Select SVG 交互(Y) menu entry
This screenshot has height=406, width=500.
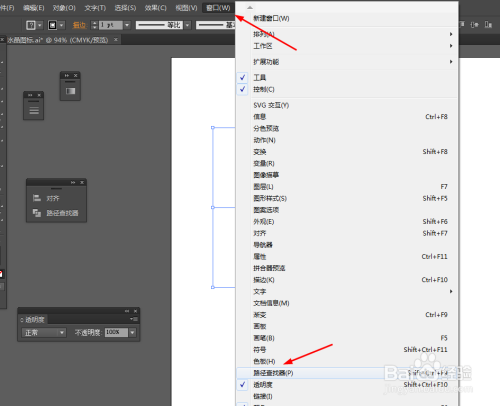pos(347,105)
